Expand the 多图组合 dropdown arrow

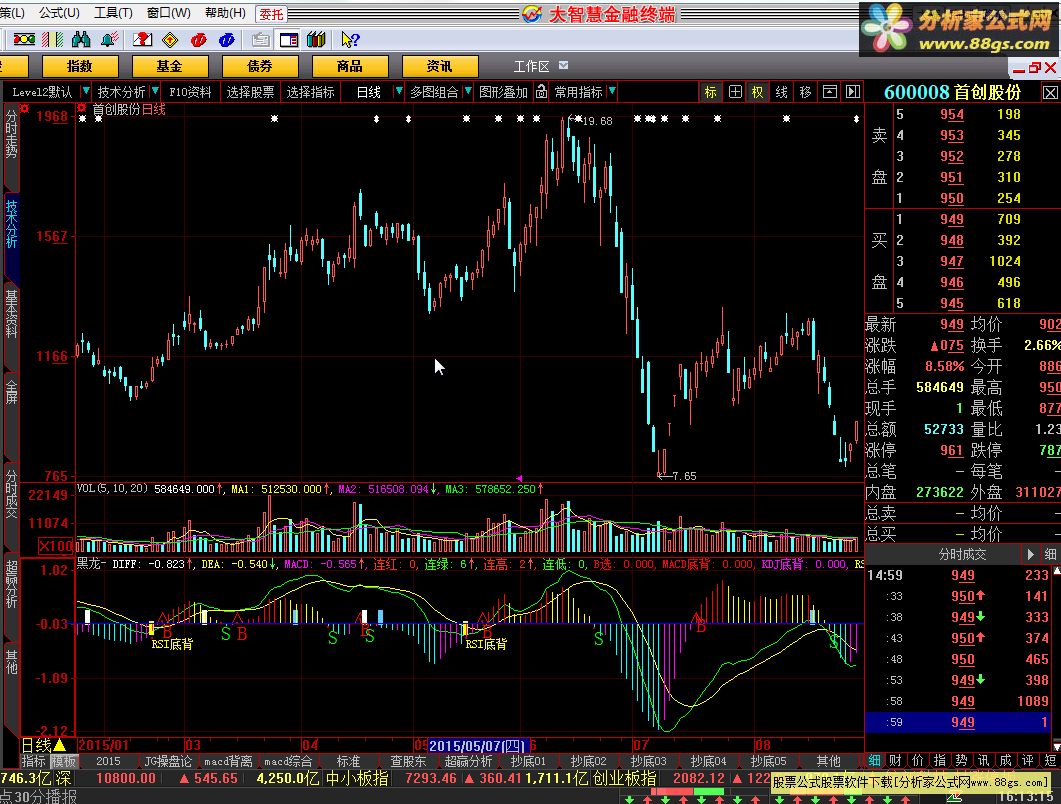(x=468, y=91)
